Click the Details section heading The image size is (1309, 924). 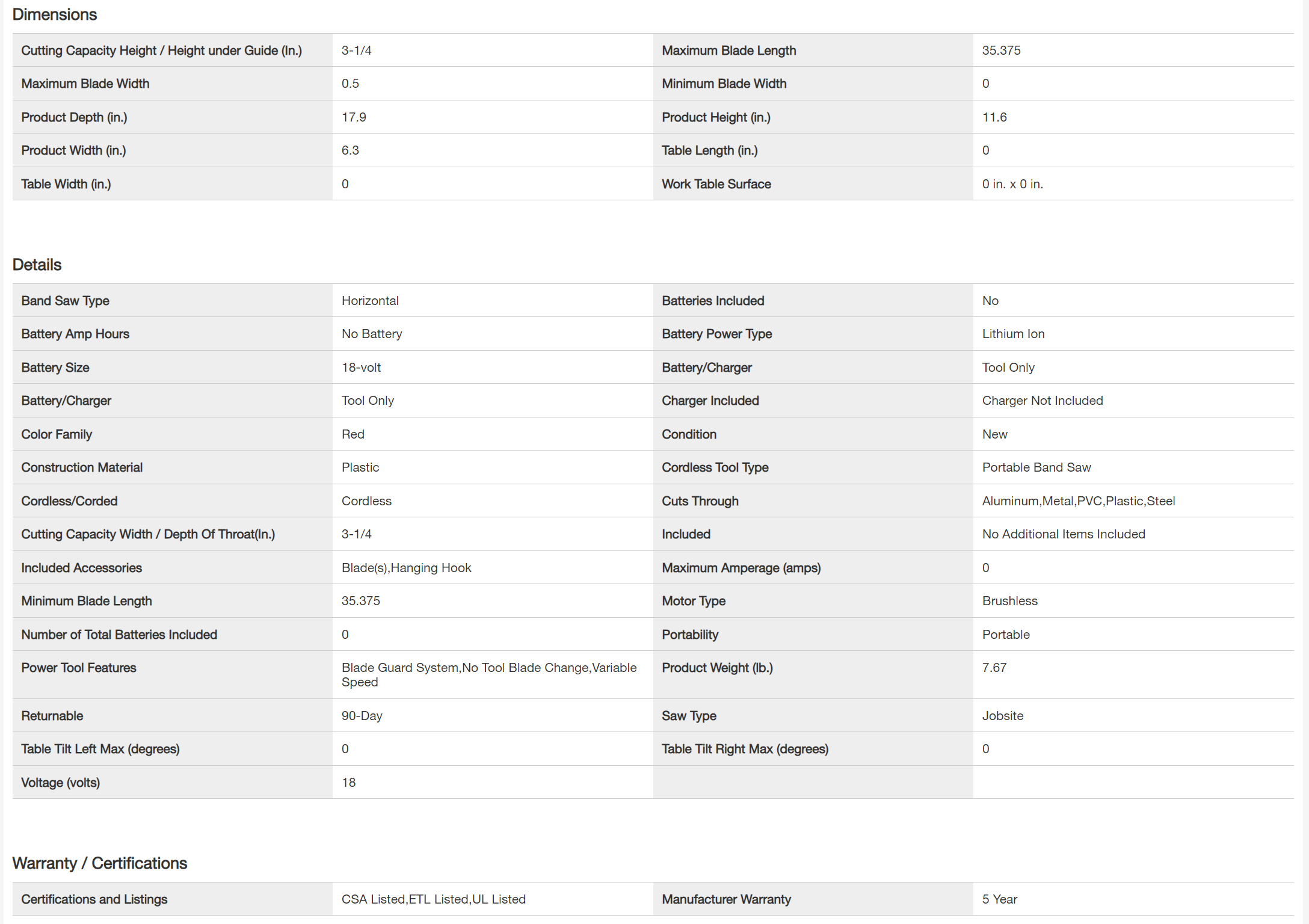tap(37, 265)
